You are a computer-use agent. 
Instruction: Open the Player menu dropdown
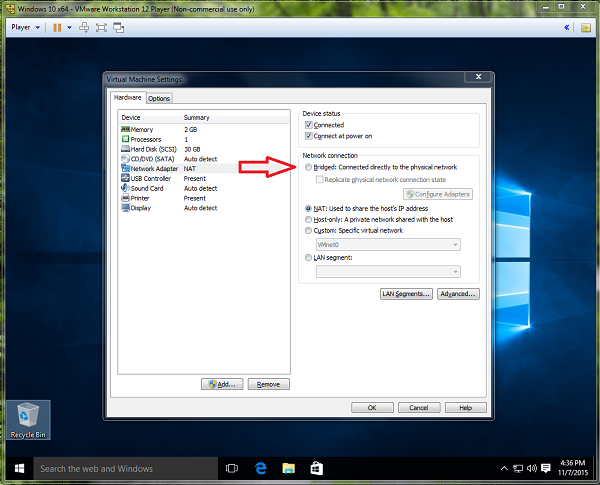coord(26,27)
